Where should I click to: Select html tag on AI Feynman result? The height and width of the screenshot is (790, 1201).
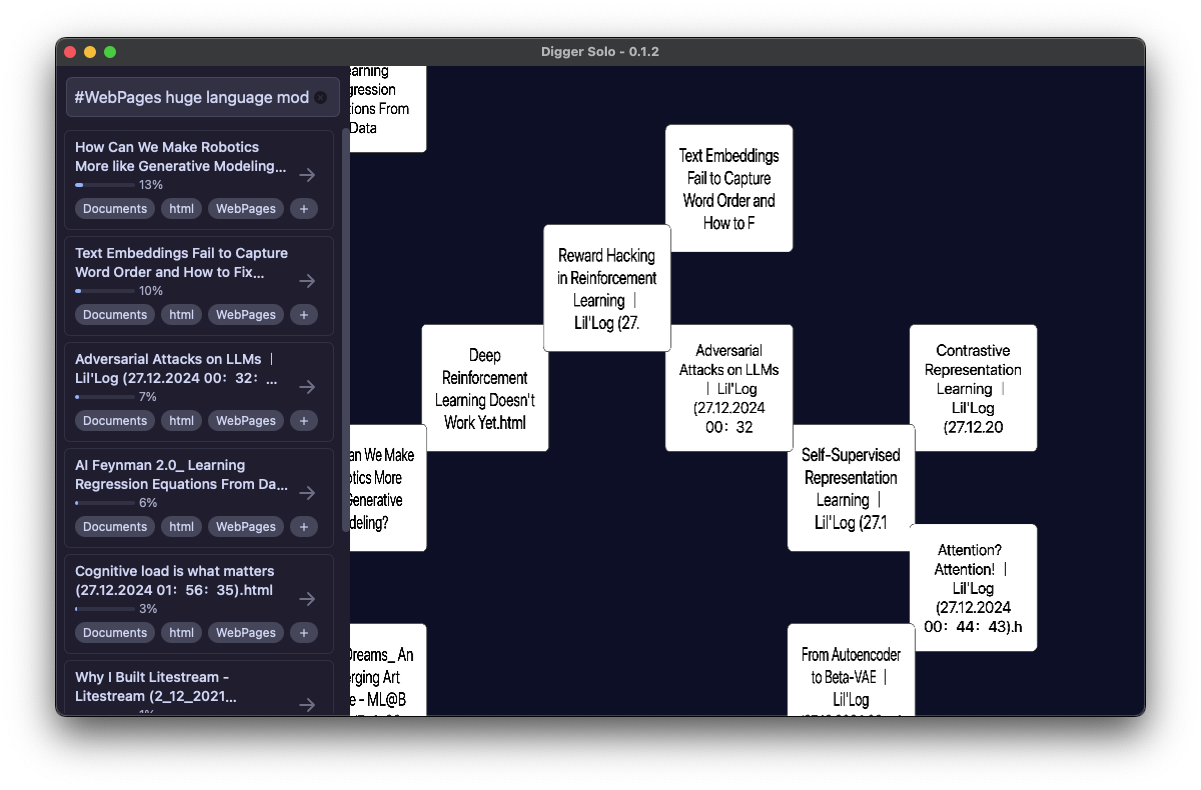point(181,527)
